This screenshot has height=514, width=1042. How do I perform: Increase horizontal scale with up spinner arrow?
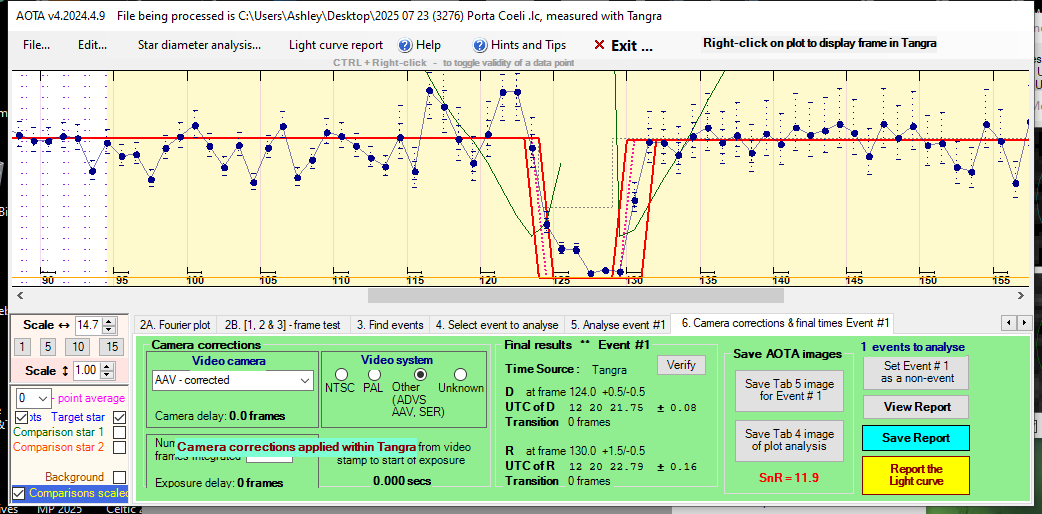coord(109,321)
